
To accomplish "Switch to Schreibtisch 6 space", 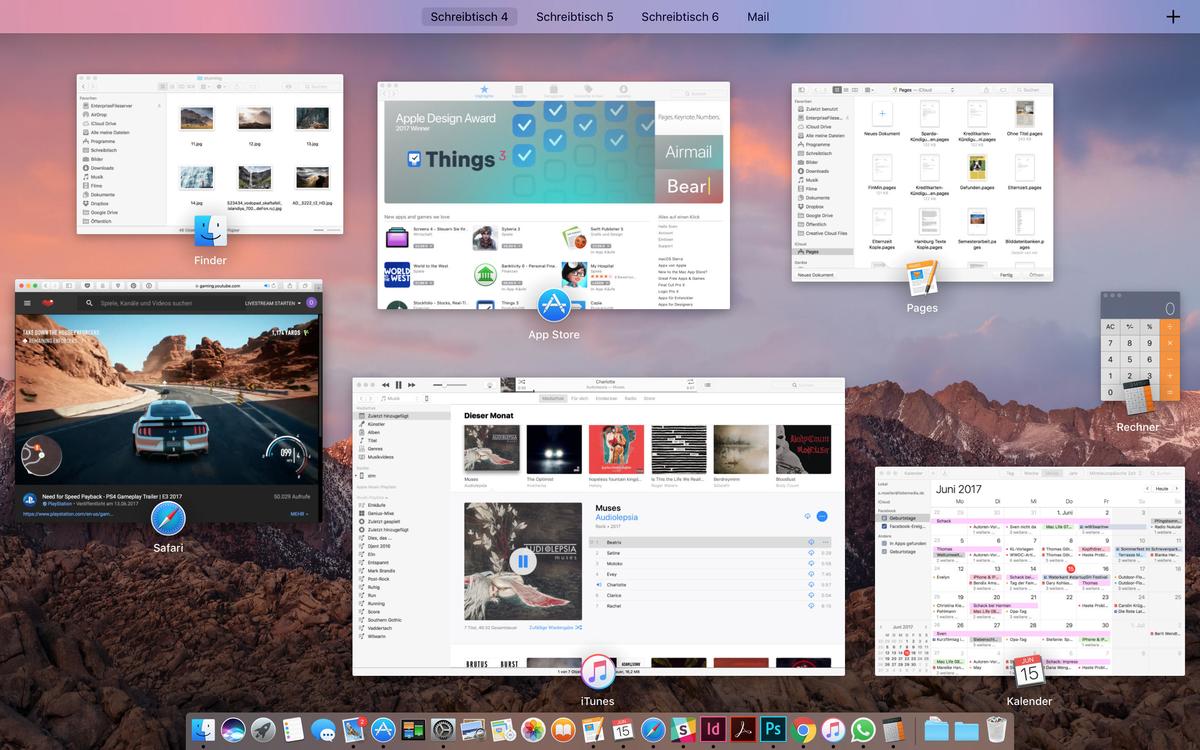I will point(680,17).
